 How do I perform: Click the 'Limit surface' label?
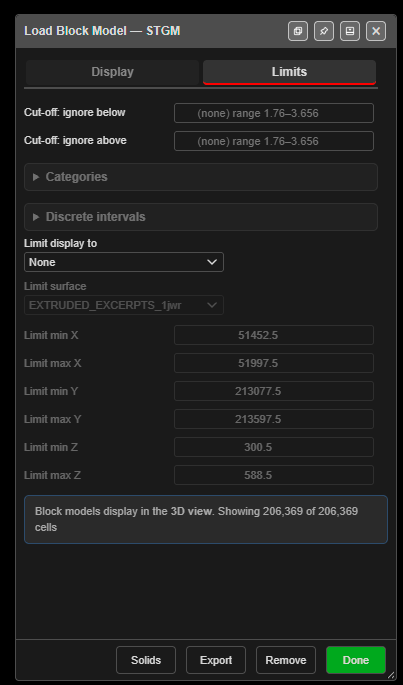coord(55,286)
